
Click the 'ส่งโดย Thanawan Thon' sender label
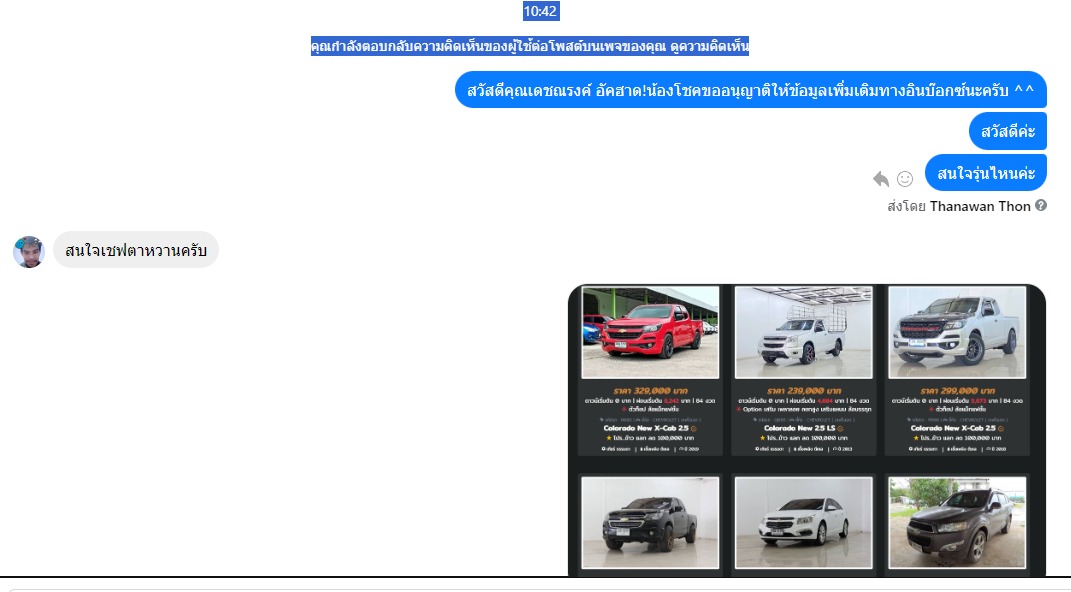959,206
